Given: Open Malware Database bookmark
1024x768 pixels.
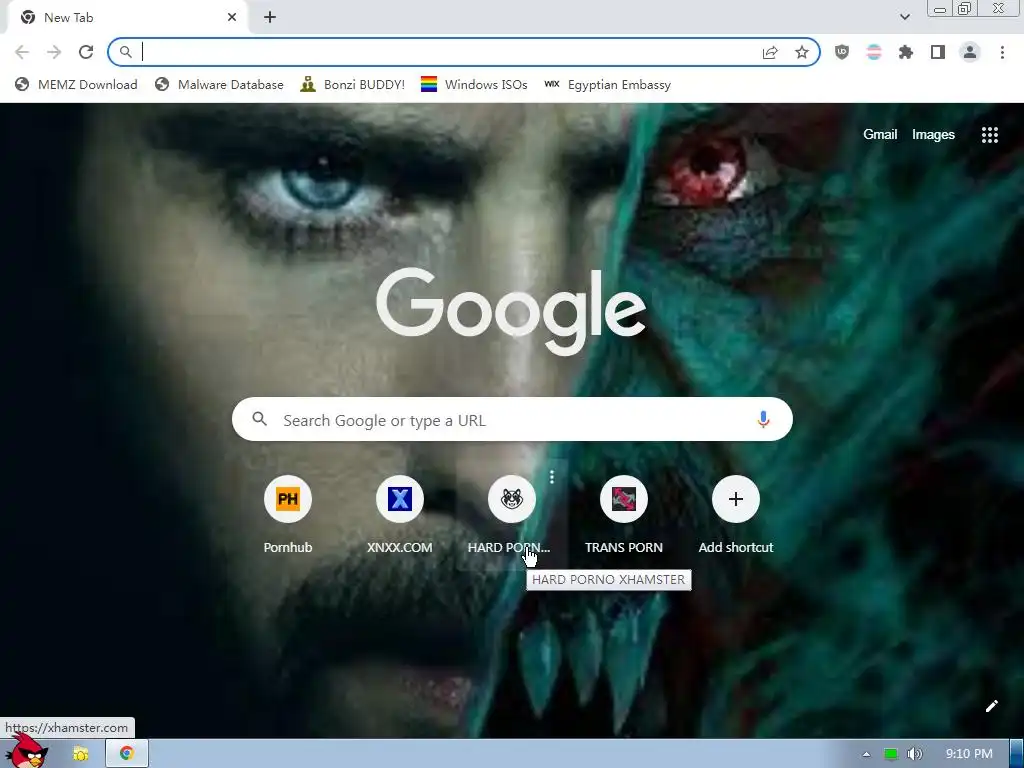Looking at the screenshot, I should pos(219,84).
